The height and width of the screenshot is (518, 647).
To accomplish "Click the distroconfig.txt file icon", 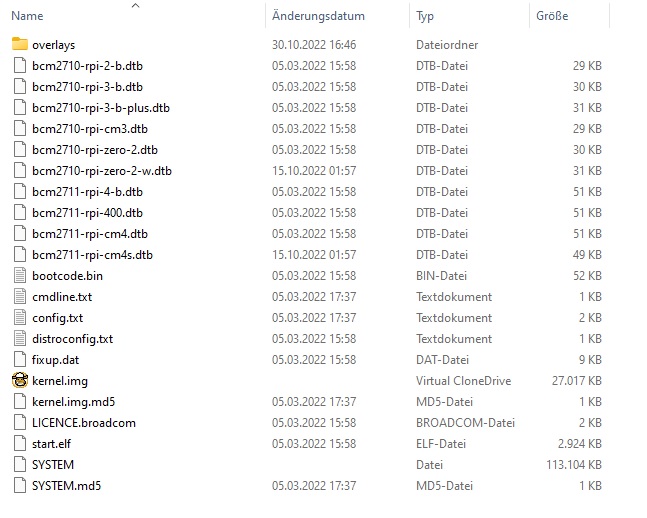I will (x=20, y=338).
